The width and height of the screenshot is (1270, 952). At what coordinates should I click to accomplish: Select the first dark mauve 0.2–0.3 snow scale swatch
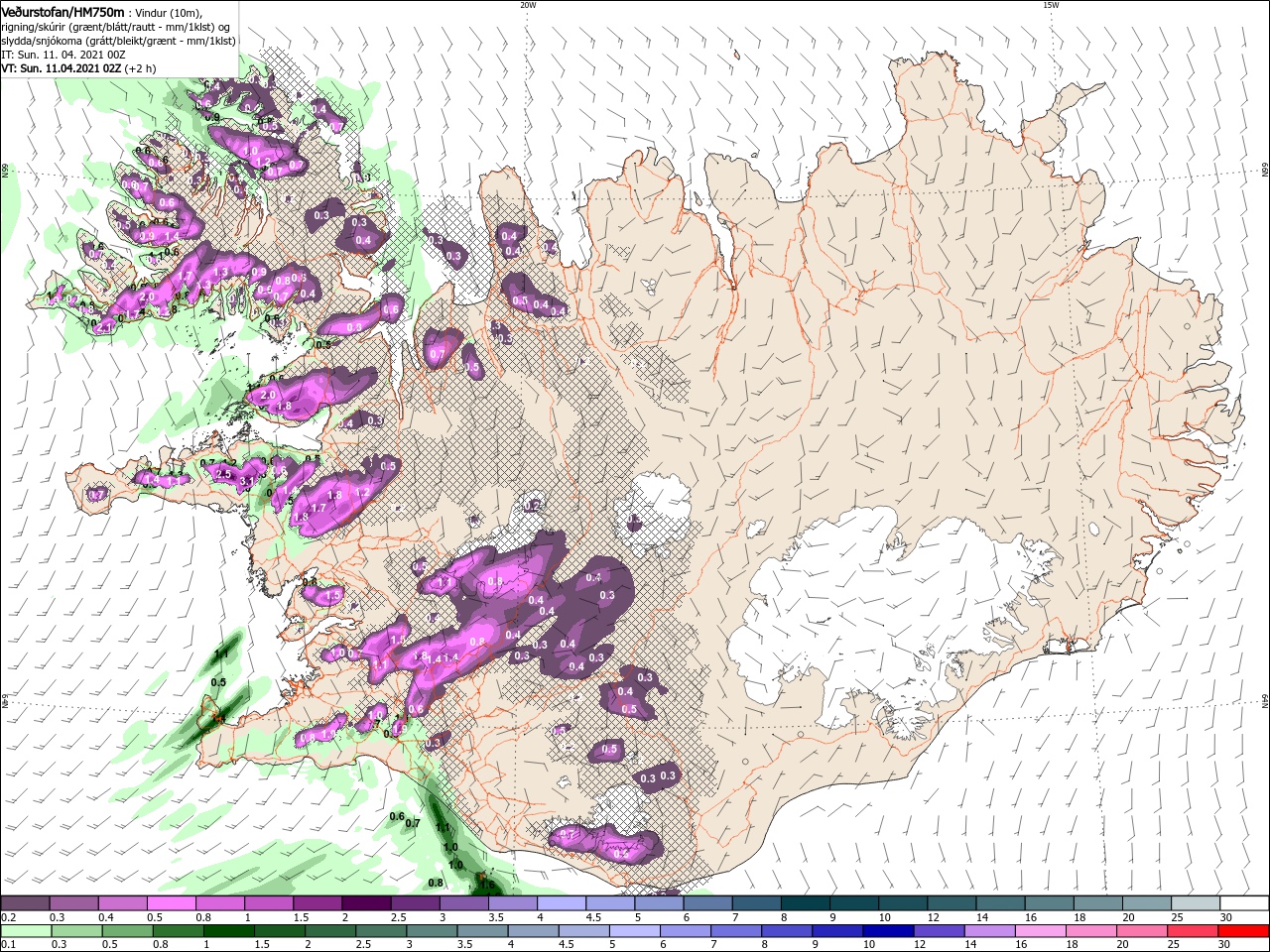26,903
